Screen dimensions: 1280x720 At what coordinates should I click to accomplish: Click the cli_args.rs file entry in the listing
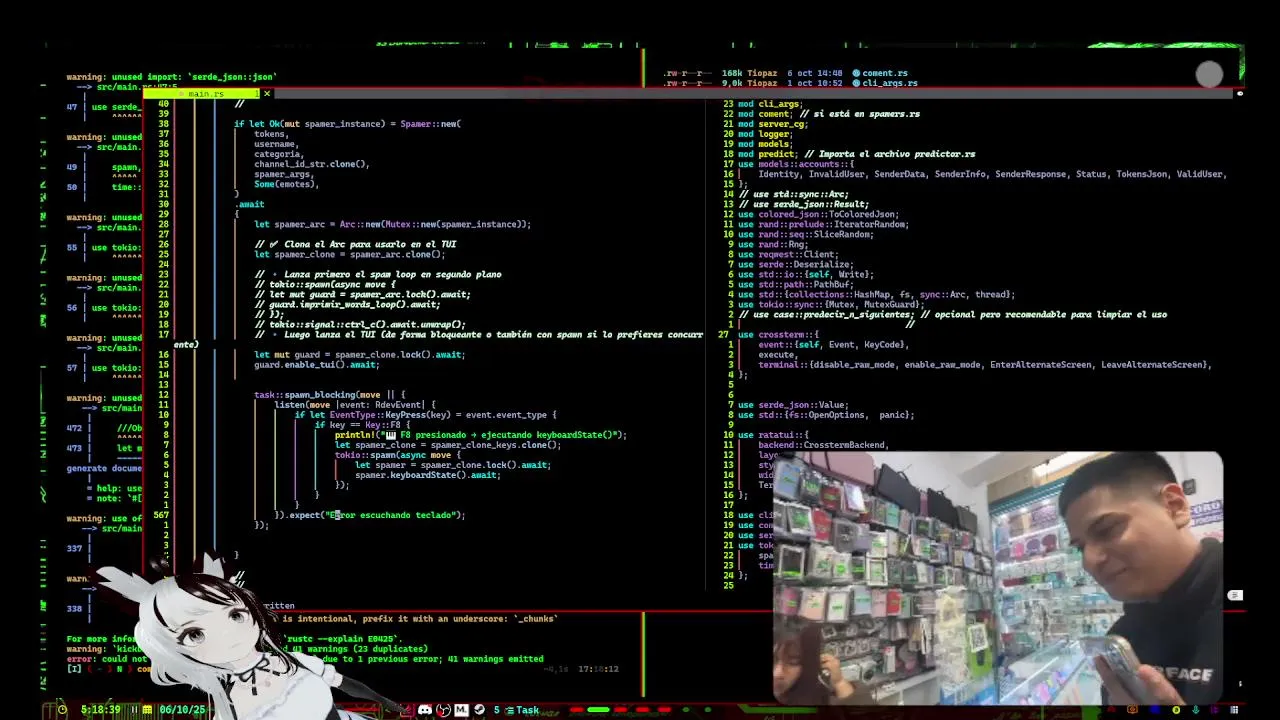[885, 83]
